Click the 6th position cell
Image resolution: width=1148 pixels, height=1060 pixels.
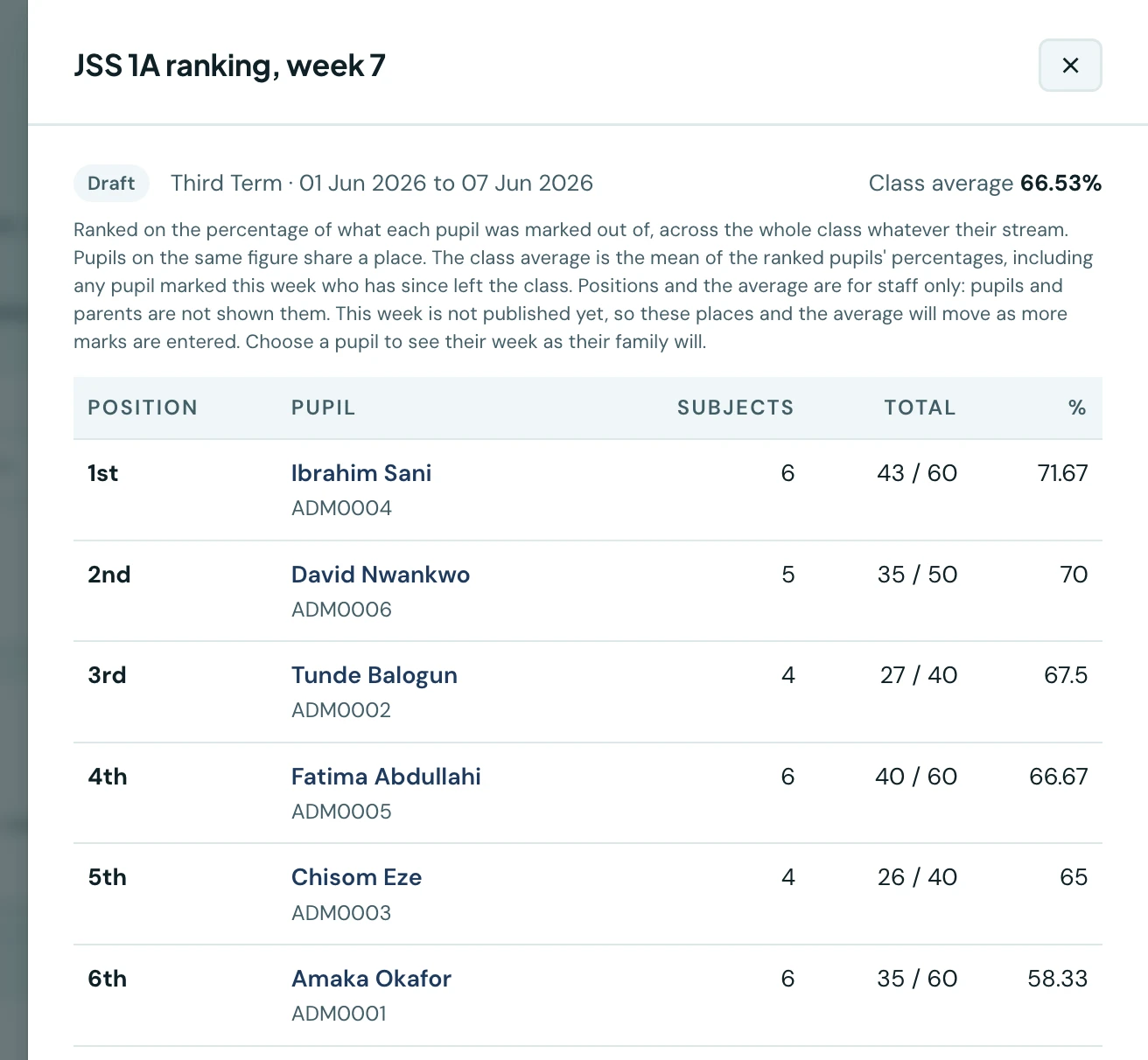click(108, 979)
